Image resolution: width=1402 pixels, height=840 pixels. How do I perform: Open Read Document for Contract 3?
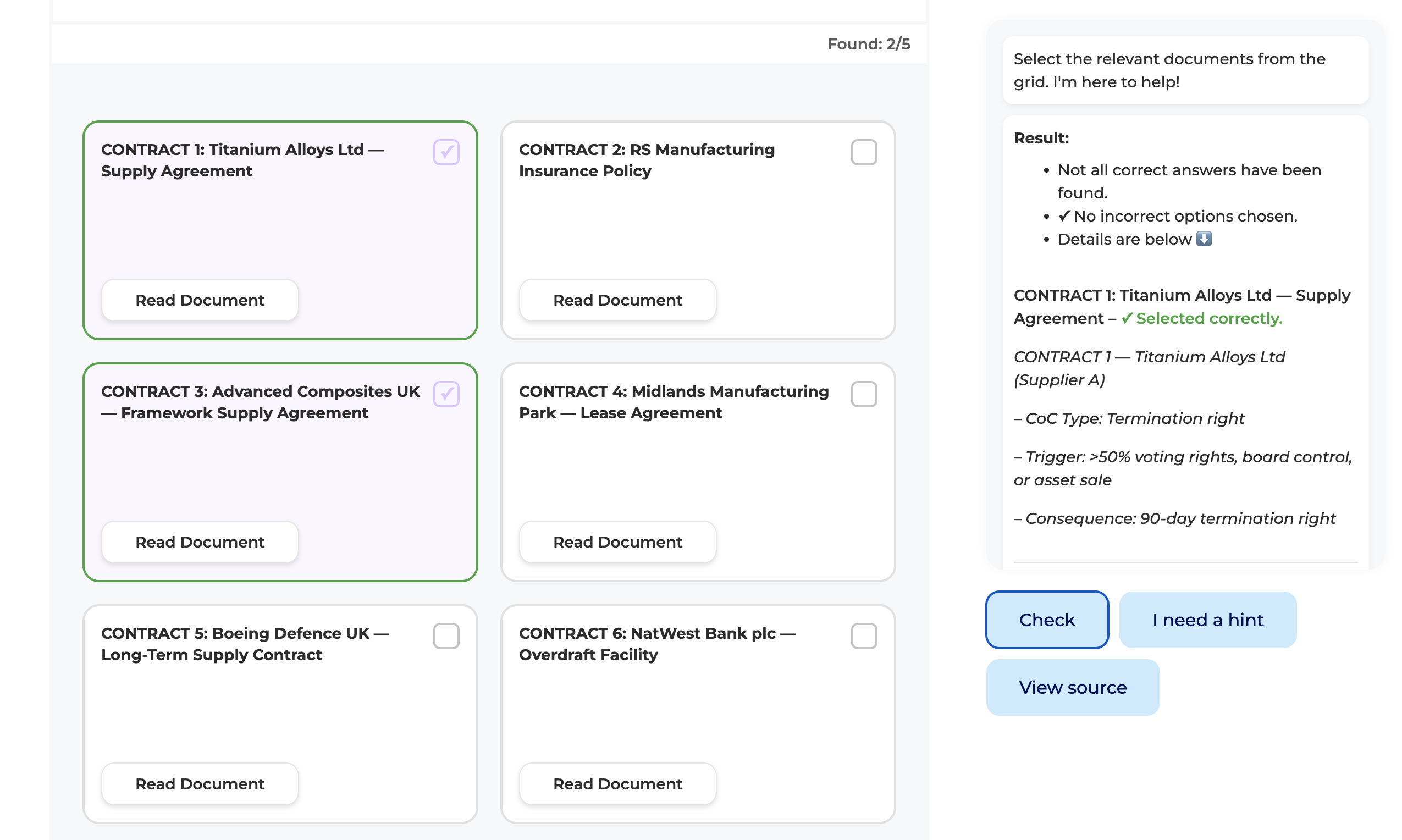pos(200,541)
